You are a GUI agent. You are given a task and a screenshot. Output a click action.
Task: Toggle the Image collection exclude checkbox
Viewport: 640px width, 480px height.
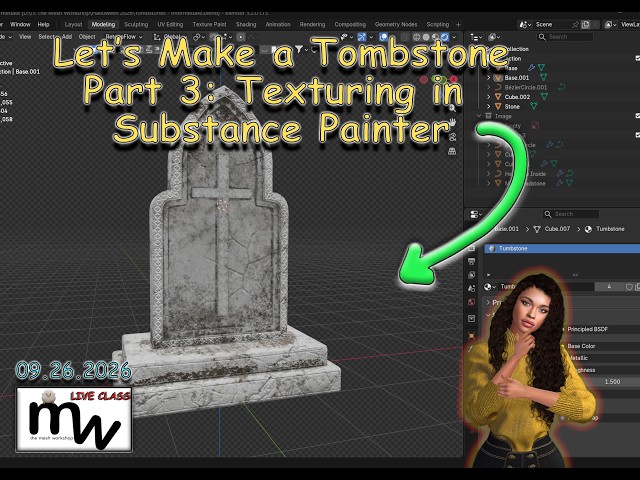pos(638,116)
